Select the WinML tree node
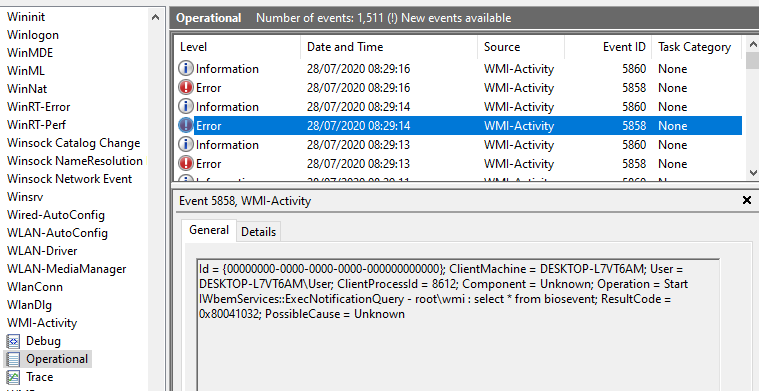 pos(26,71)
